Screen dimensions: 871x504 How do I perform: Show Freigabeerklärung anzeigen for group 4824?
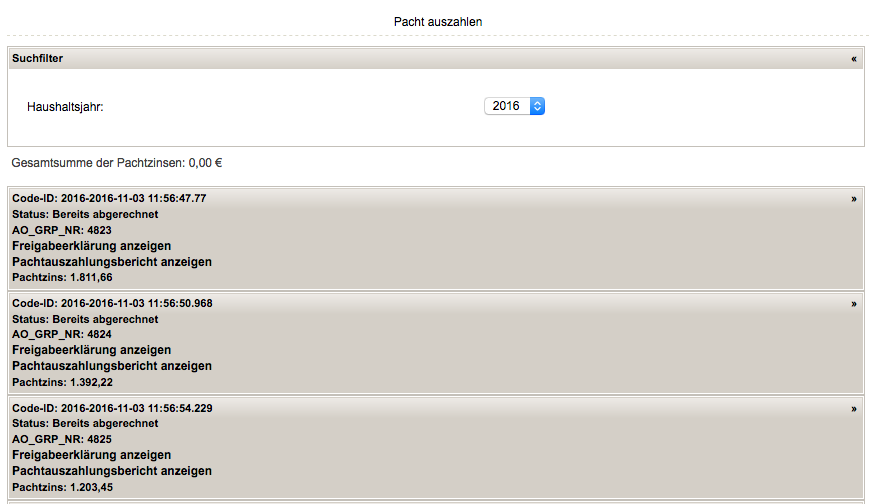coord(91,350)
